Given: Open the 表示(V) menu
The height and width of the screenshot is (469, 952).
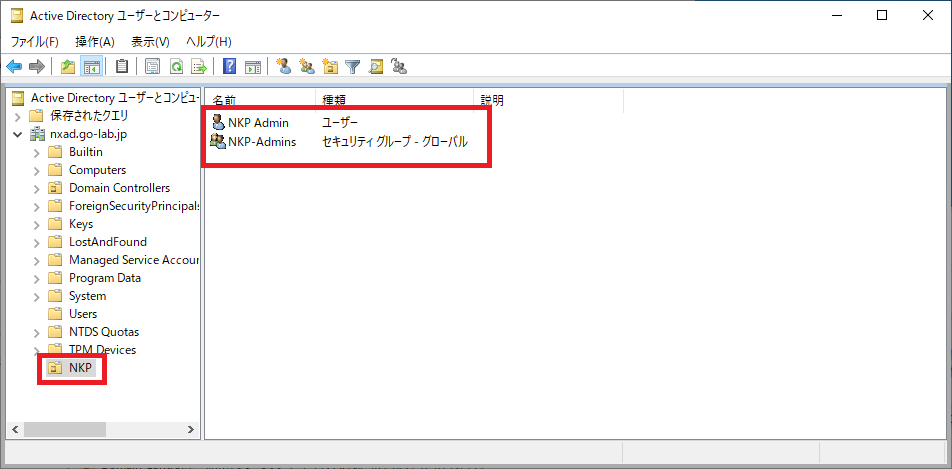Looking at the screenshot, I should pyautogui.click(x=151, y=42).
